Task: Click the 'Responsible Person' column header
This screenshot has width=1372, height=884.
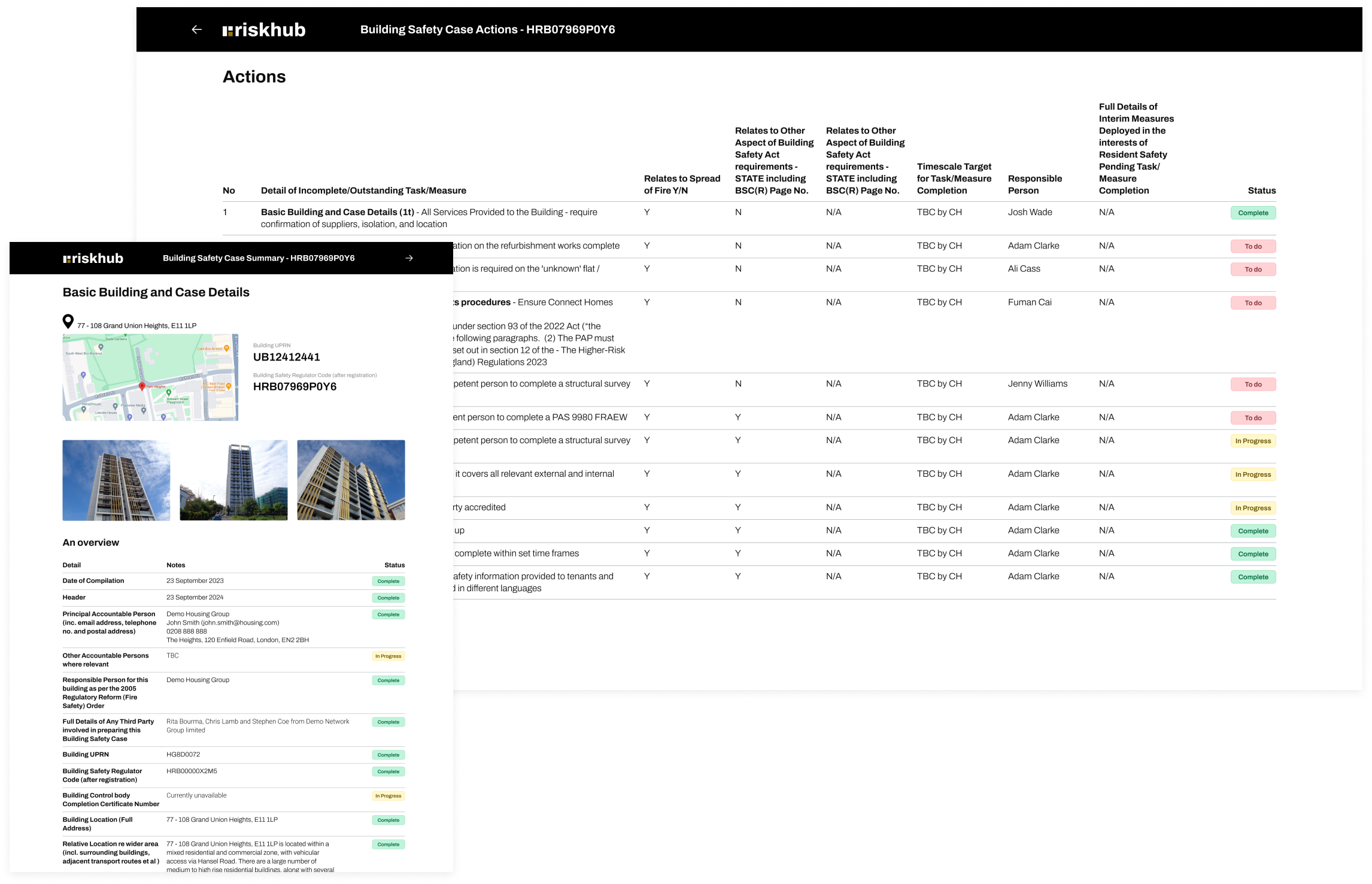Action: [x=1035, y=184]
